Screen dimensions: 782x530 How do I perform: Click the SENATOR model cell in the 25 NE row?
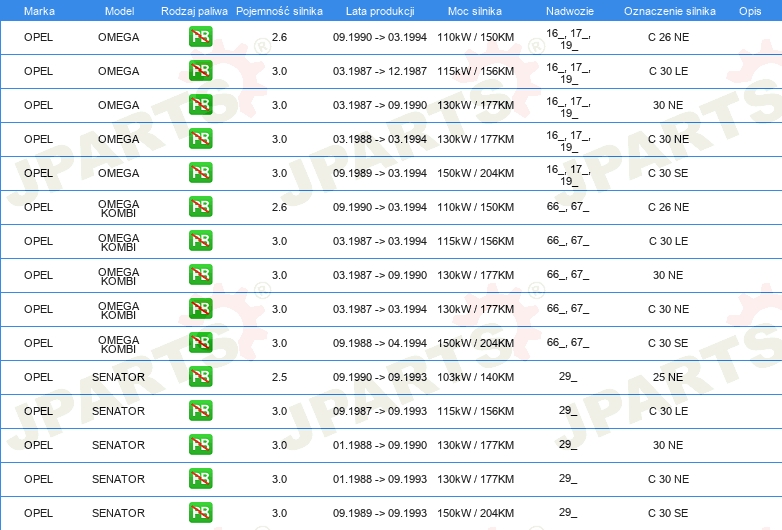tap(118, 377)
